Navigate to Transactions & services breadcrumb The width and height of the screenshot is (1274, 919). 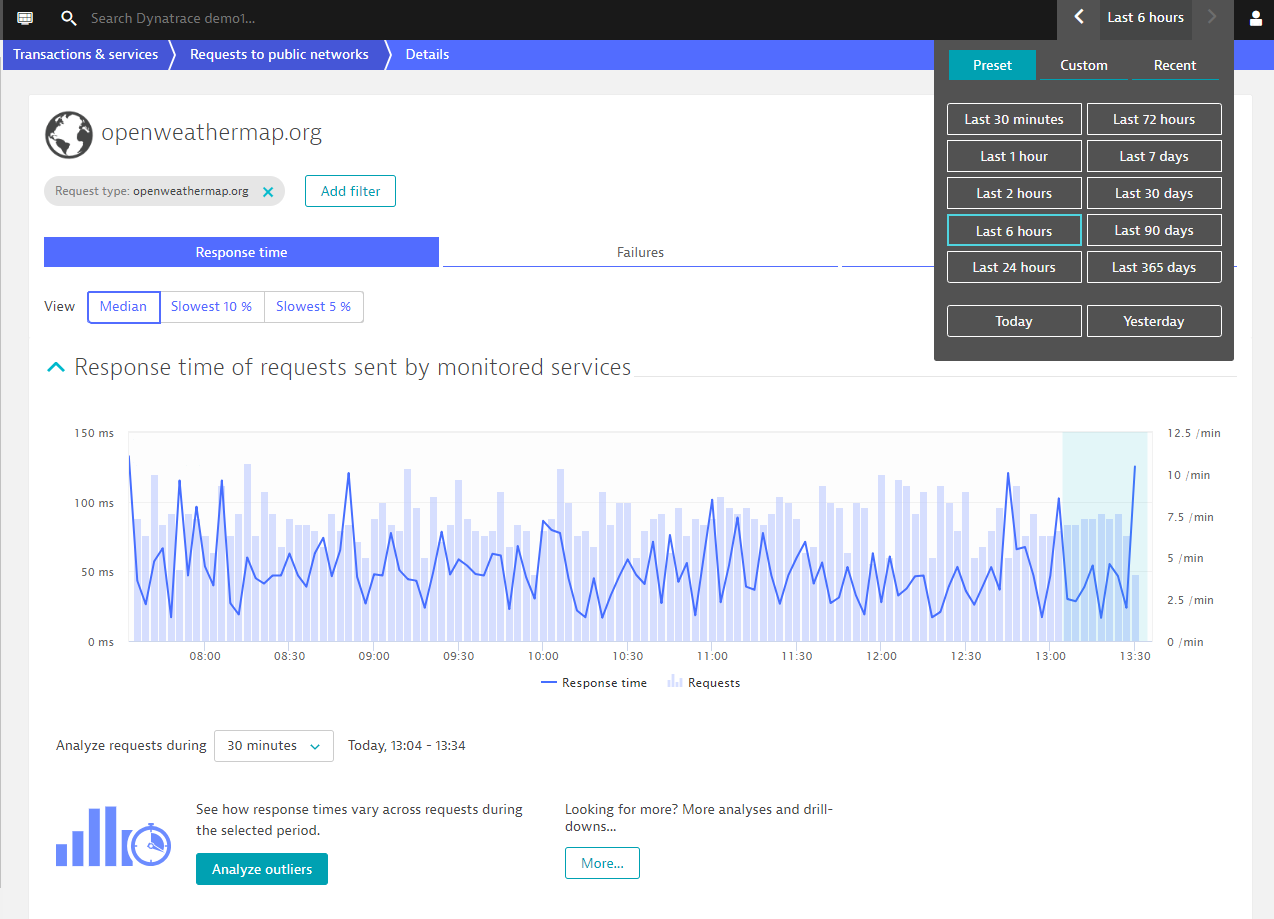tap(86, 54)
